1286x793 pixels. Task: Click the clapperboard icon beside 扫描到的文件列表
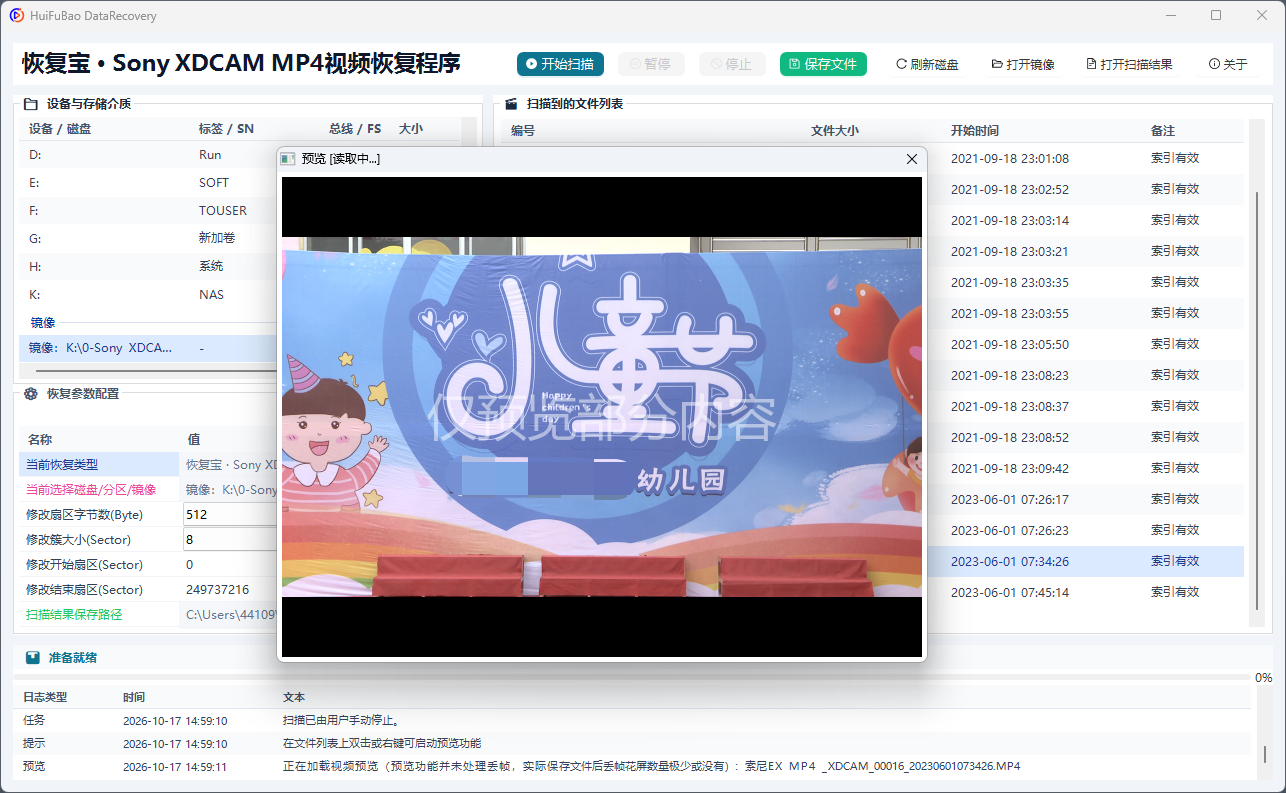coord(511,103)
